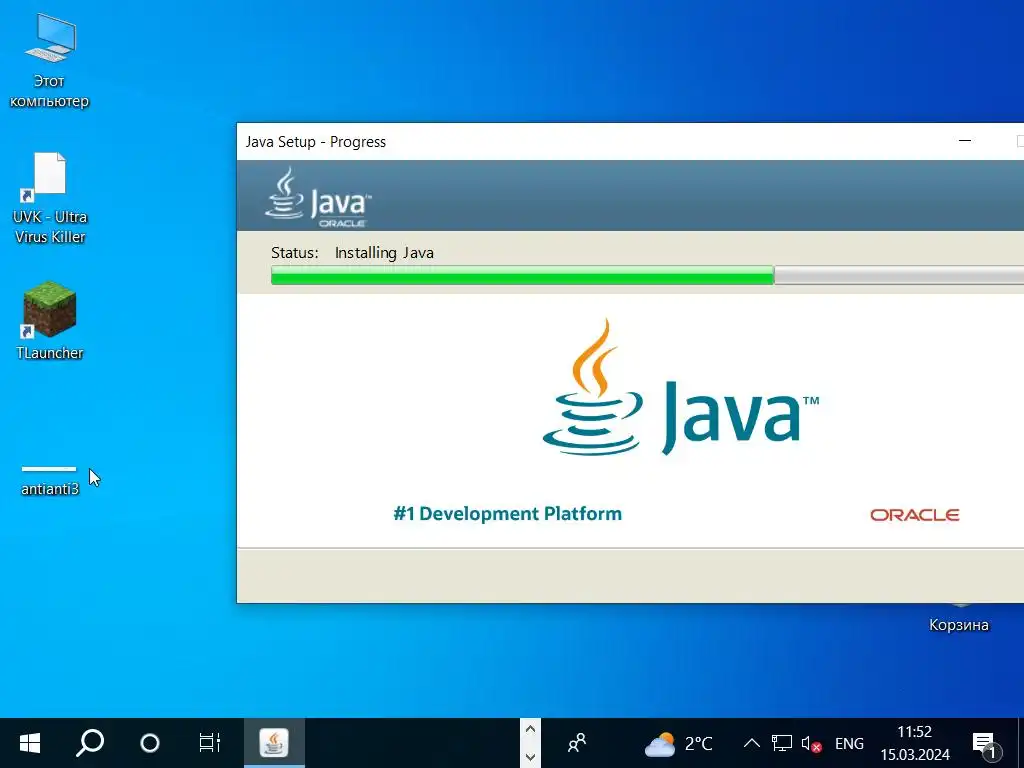
Task: Open the People icon in taskbar
Action: (577, 743)
